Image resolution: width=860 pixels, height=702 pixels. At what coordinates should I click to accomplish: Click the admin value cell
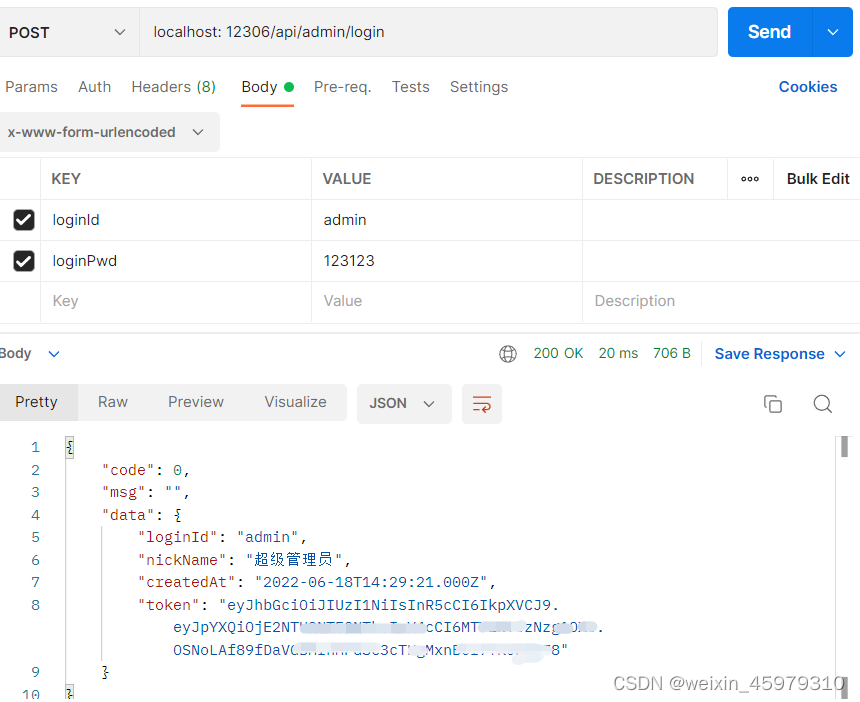tap(446, 220)
